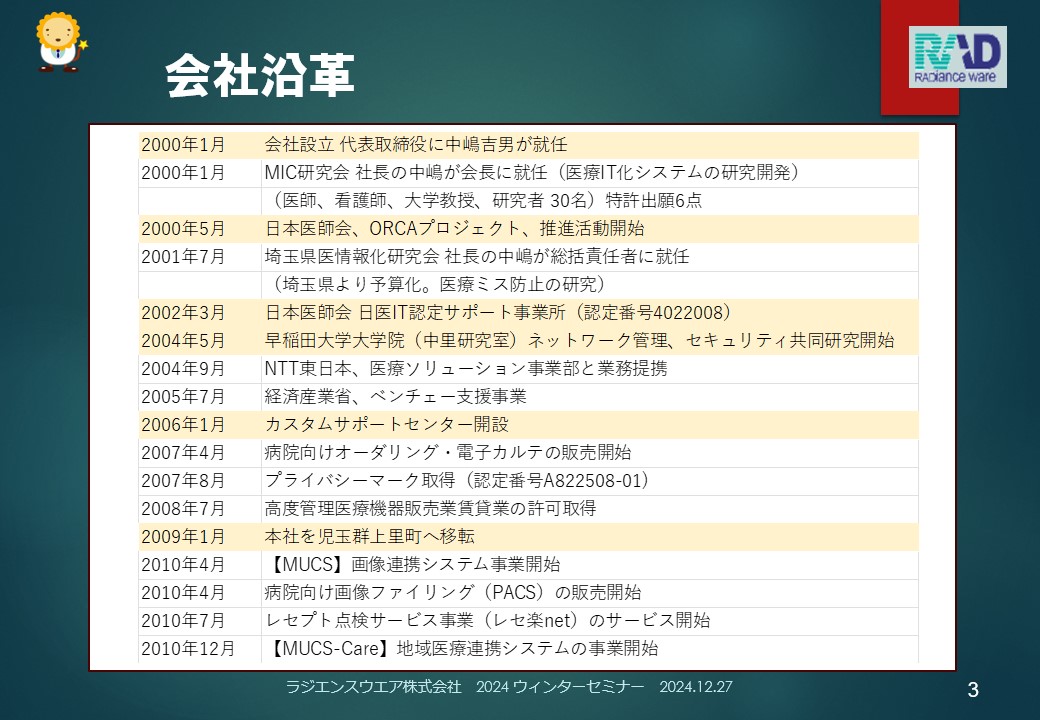Image resolution: width=1040 pixels, height=720 pixels.
Task: Click 埼玉県医情報化研究会 entry
Action: 476,257
